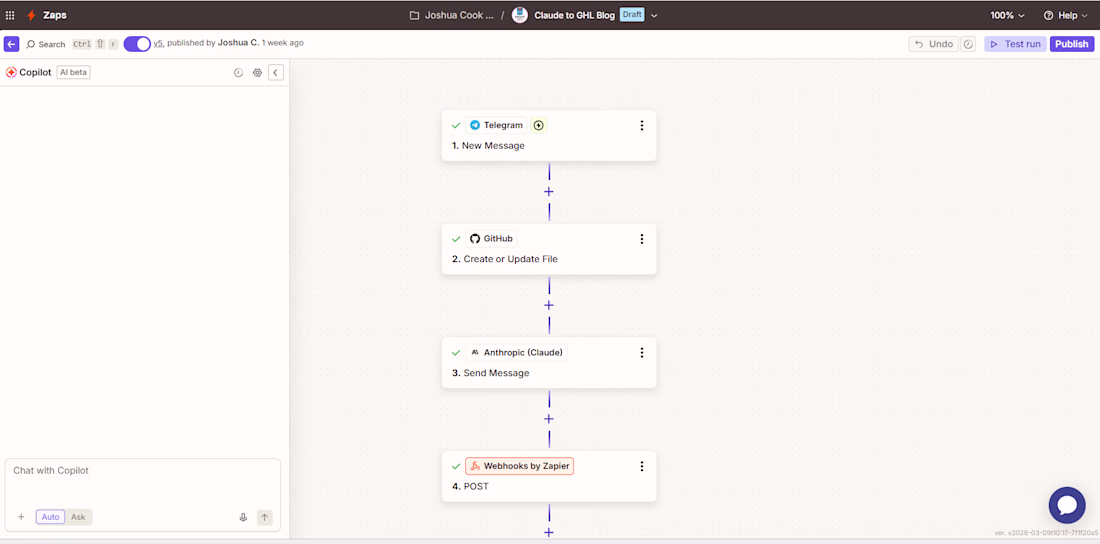Open the apps grid menu
1100x544 pixels.
point(10,15)
